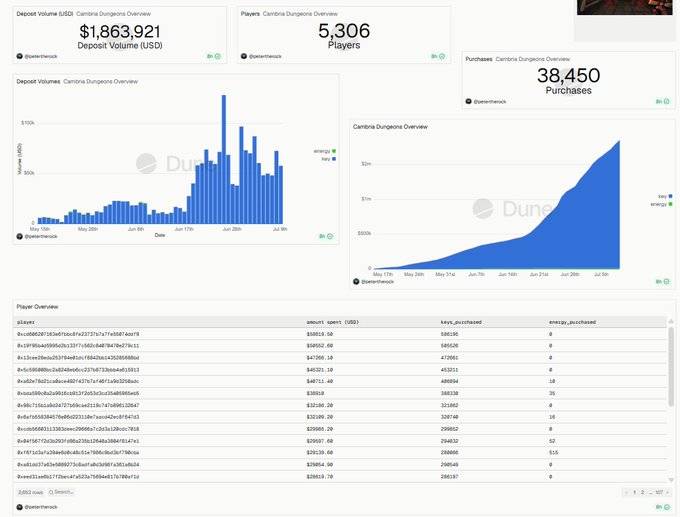
Task: Toggle the key series in the bar chart legend
Action: point(328,159)
